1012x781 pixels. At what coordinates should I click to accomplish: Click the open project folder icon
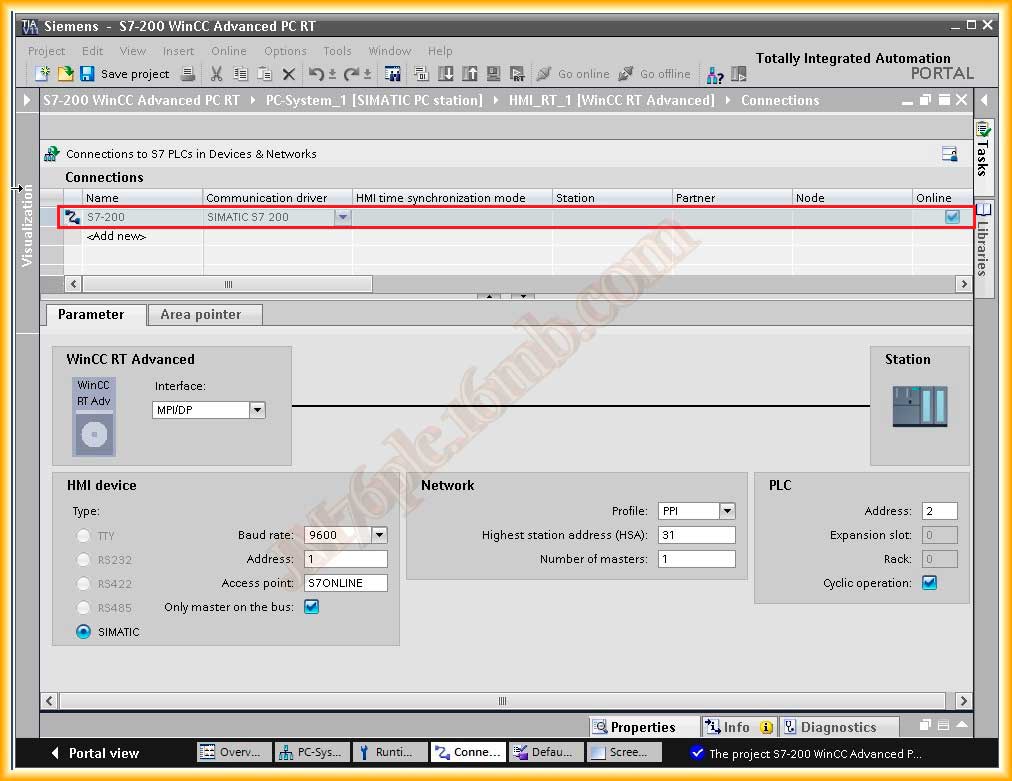pos(65,74)
